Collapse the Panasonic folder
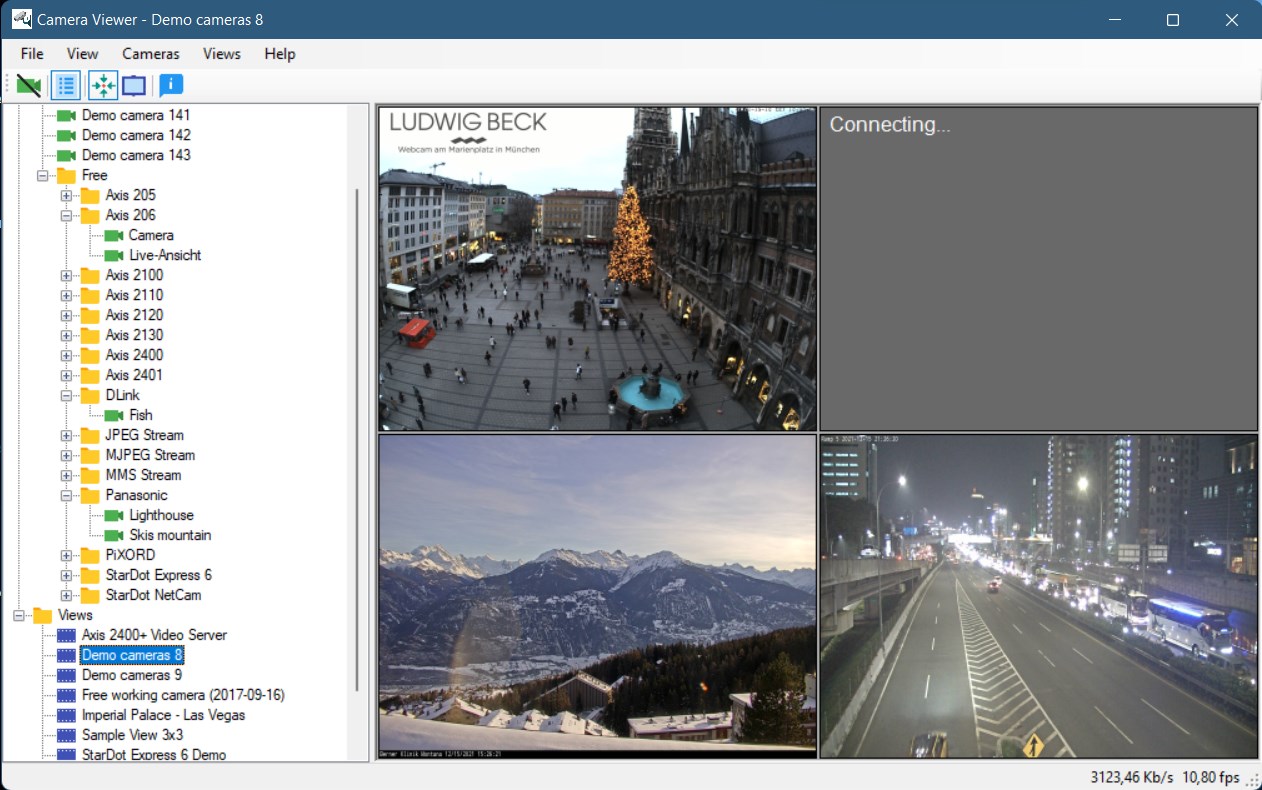 click(67, 495)
